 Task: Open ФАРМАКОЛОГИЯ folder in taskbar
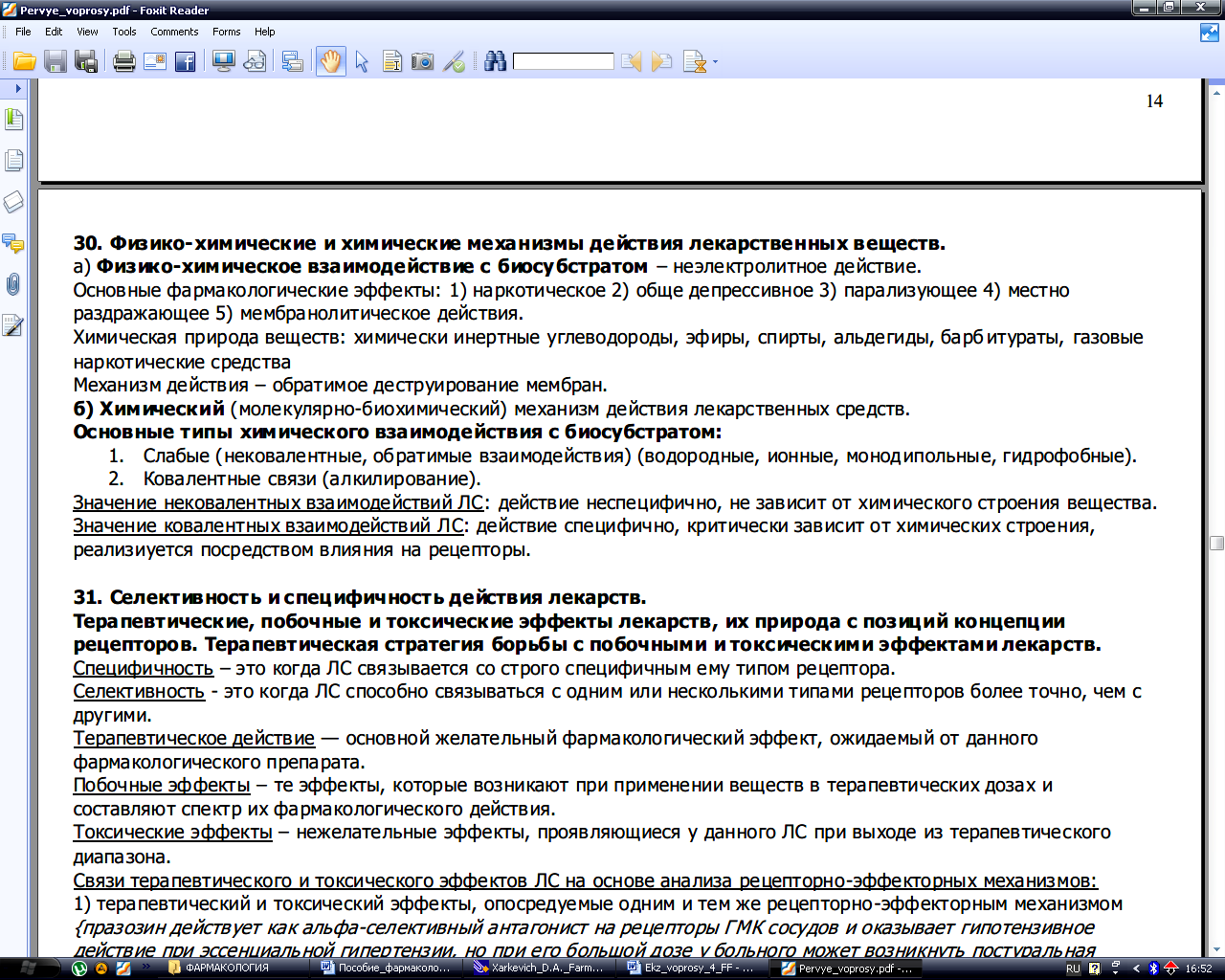[x=234, y=969]
